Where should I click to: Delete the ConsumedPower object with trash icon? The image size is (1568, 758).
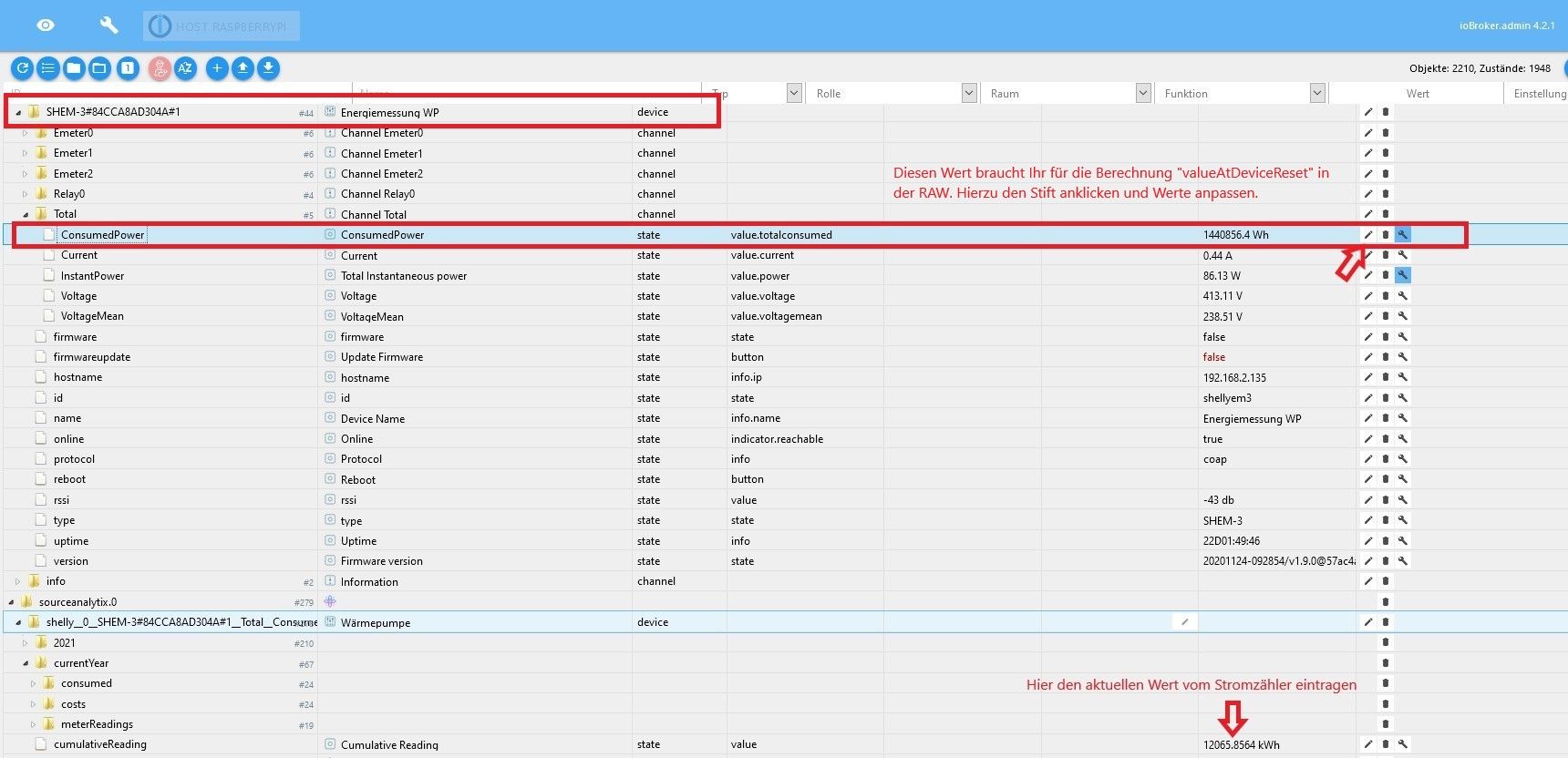point(1386,235)
